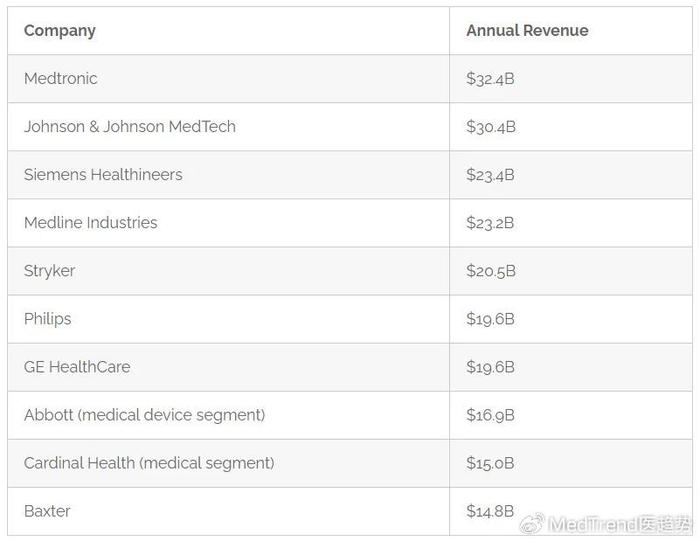
Task: Click the Philips company name
Action: (x=48, y=318)
